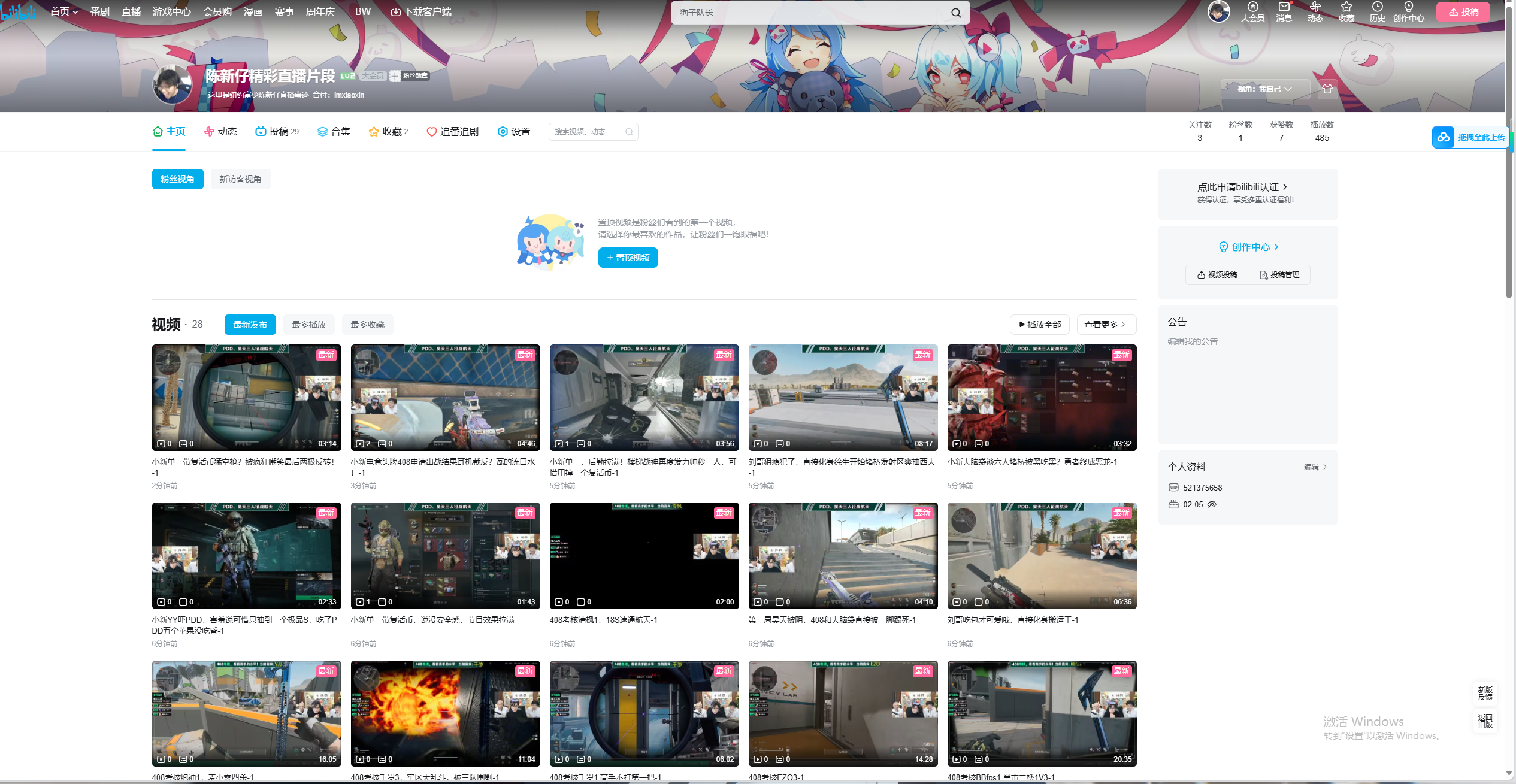Open video thumbnail 小新单三带复活币猛空枪
Image resolution: width=1516 pixels, height=784 pixels.
(246, 397)
